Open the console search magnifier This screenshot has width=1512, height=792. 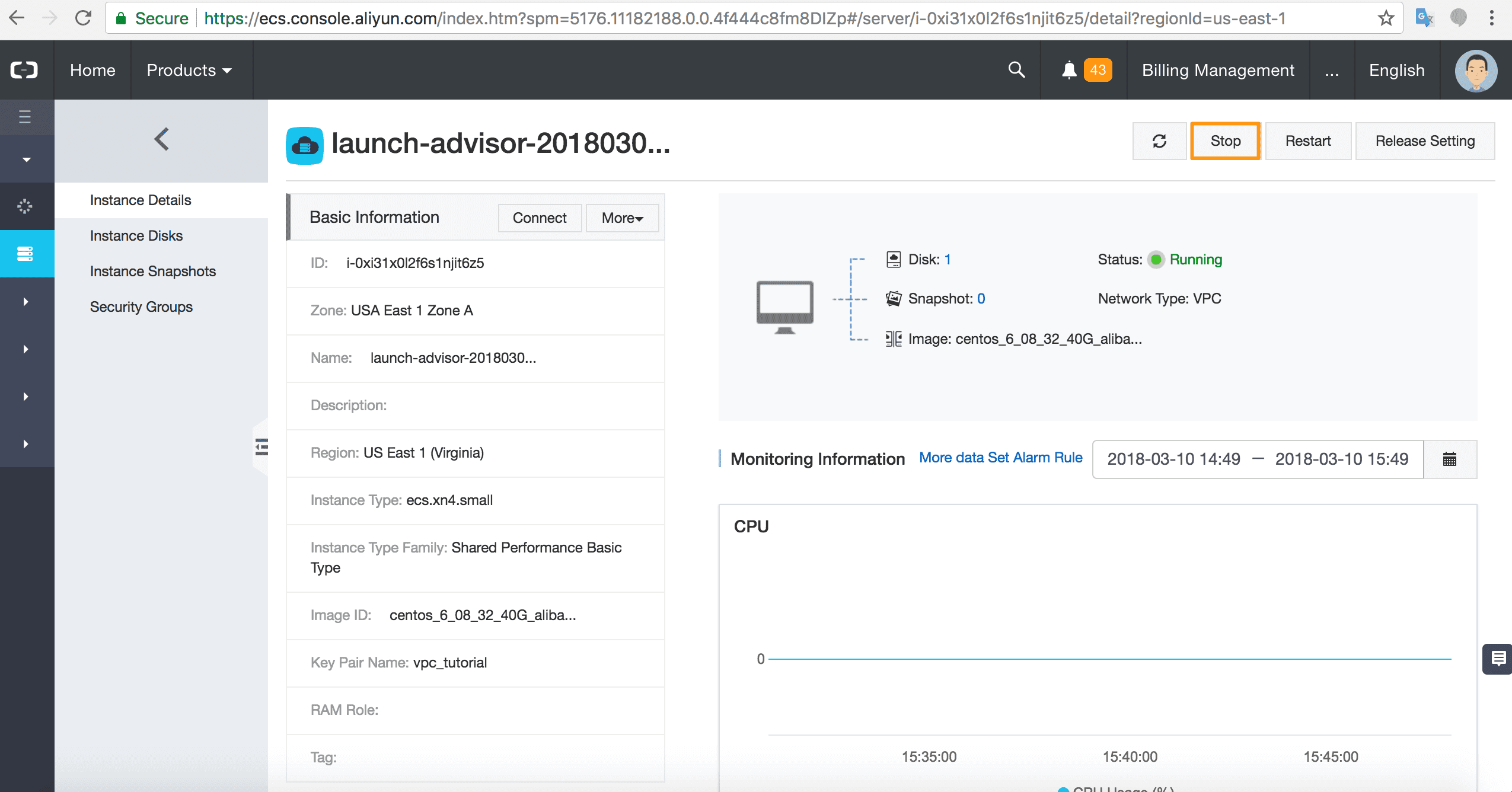coord(1016,70)
